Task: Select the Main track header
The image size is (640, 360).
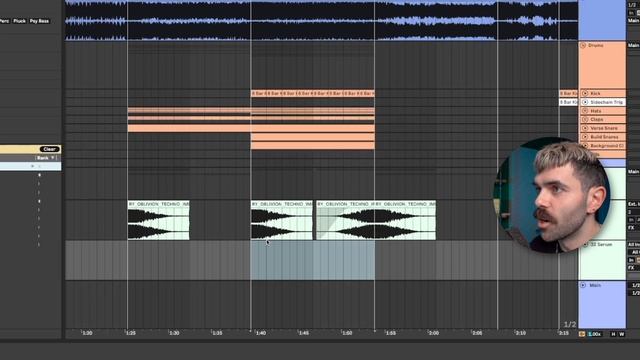Action: point(602,304)
